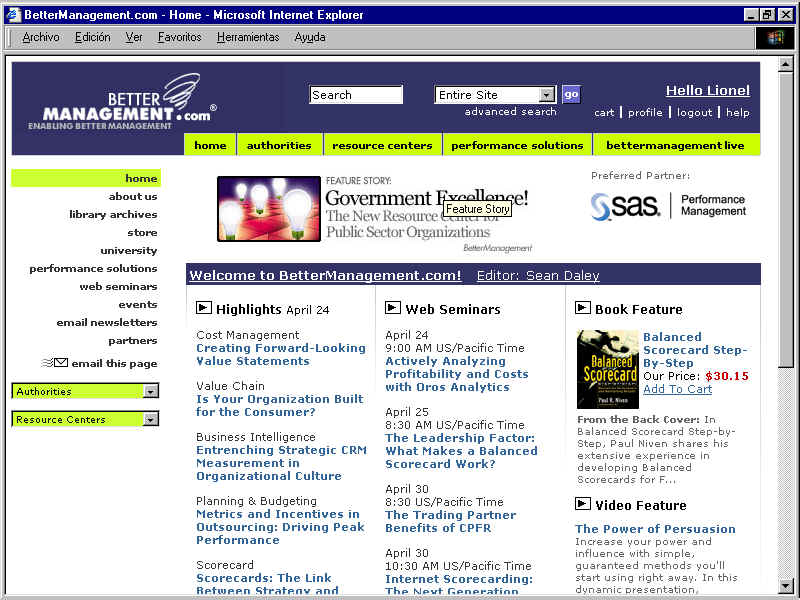Open performance solutions in left sidebar
800x600 pixels.
(93, 268)
